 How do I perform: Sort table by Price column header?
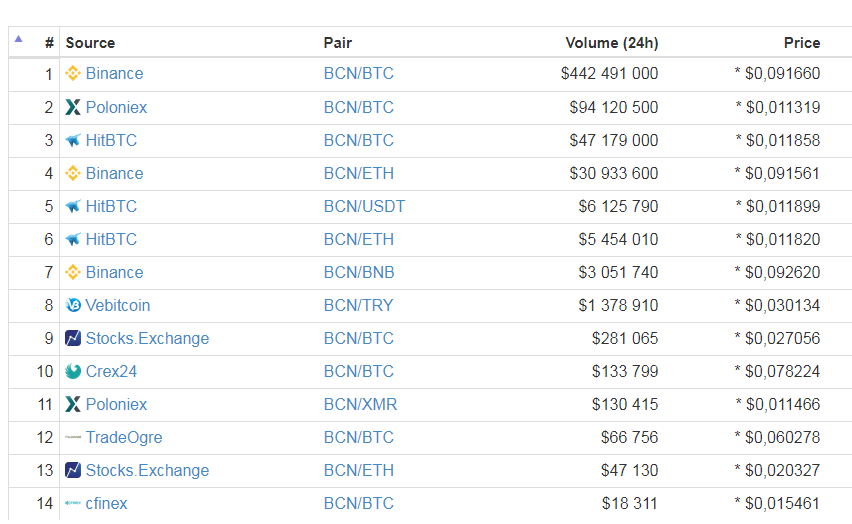point(802,43)
